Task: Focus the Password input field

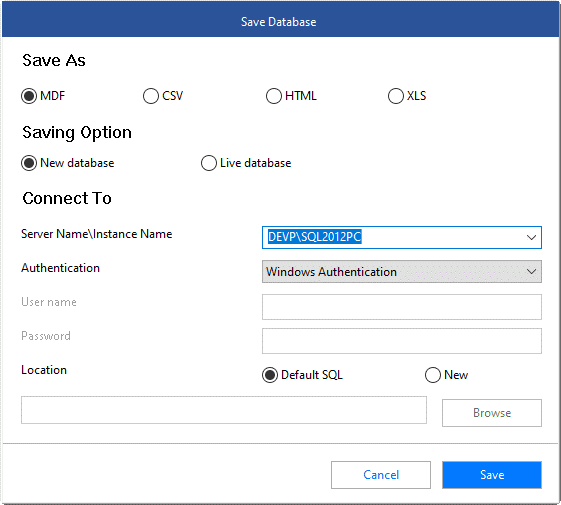Action: [402, 341]
